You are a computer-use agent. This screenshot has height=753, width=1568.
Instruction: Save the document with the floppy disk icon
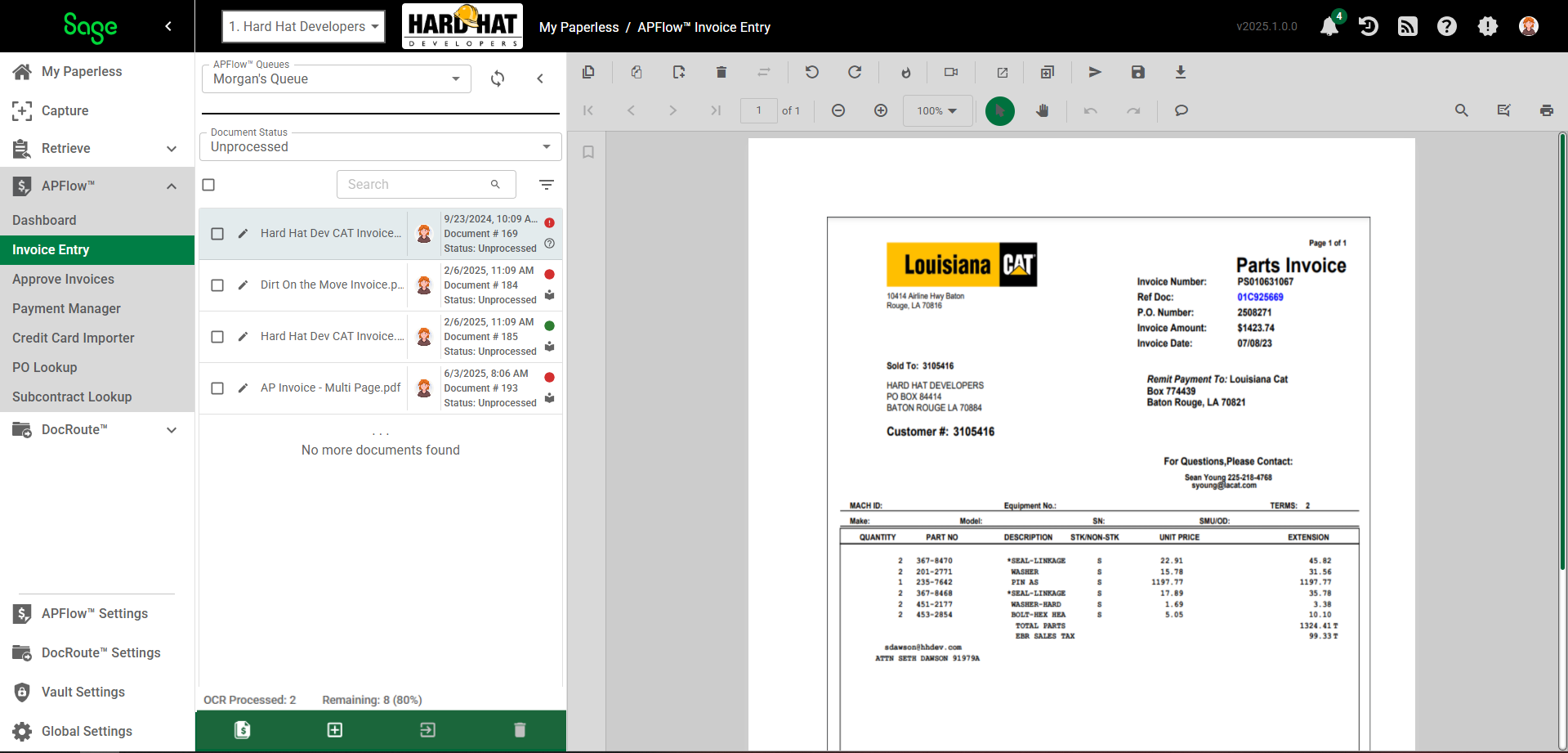1138,72
